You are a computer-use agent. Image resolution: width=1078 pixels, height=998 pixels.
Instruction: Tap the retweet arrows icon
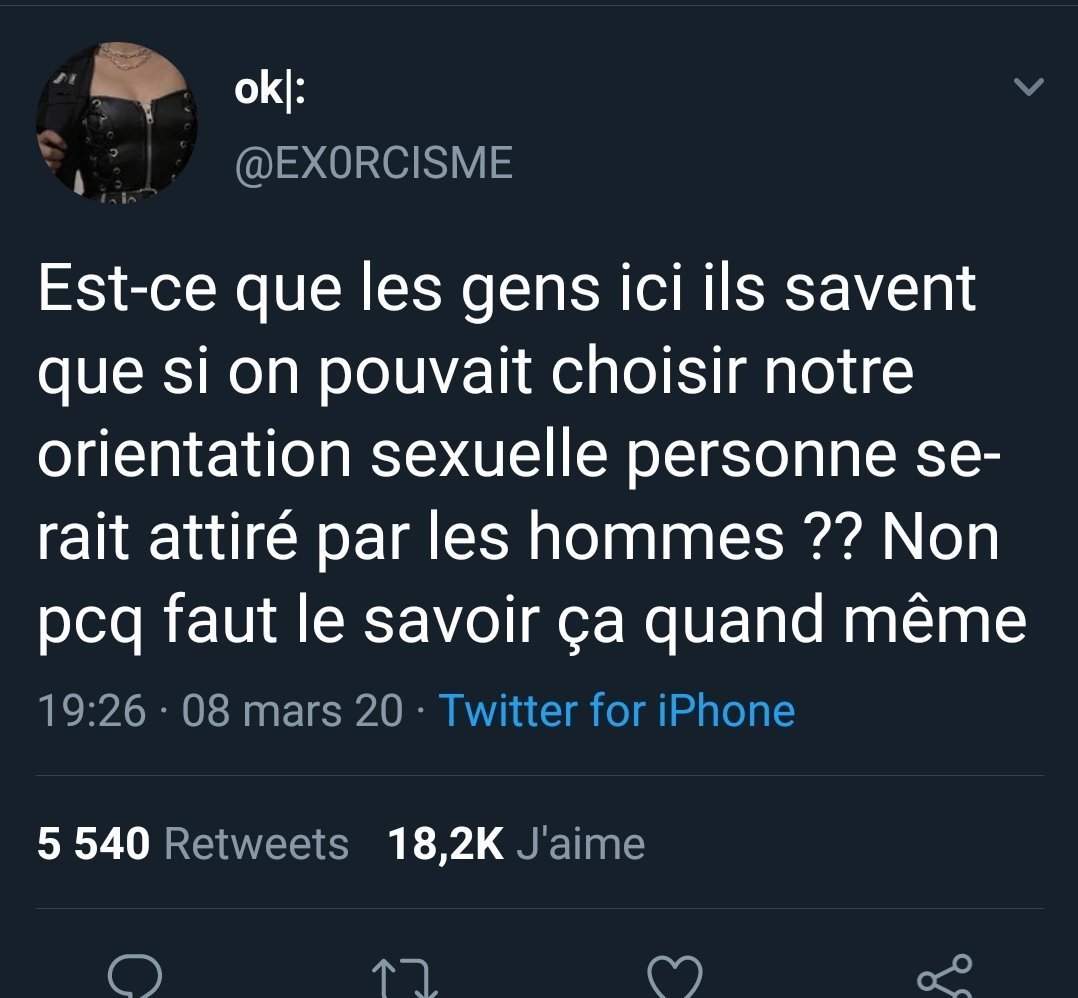click(404, 978)
